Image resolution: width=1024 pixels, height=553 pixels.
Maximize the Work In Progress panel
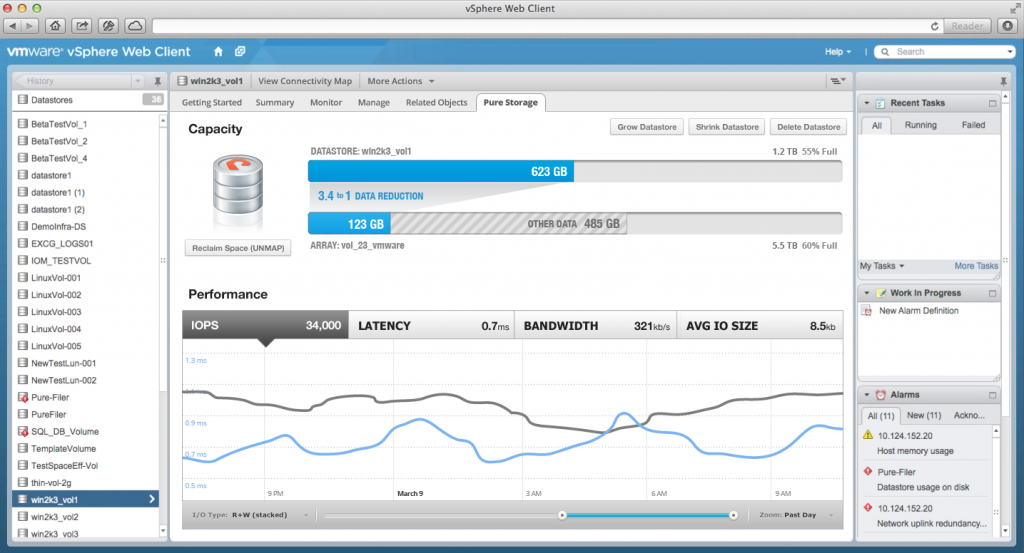click(993, 293)
